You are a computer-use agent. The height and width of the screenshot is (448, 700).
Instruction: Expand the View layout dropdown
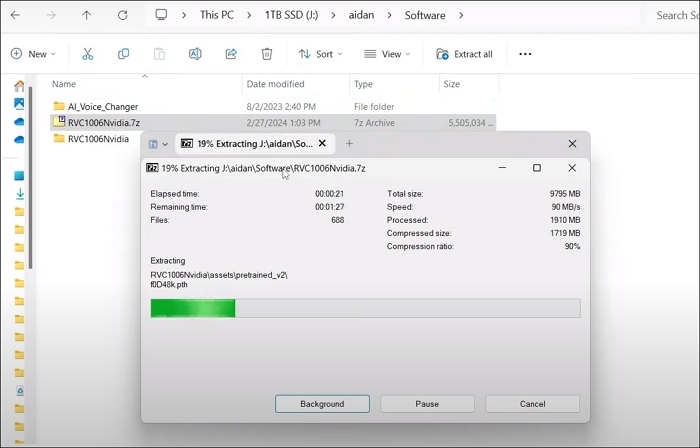coord(388,54)
